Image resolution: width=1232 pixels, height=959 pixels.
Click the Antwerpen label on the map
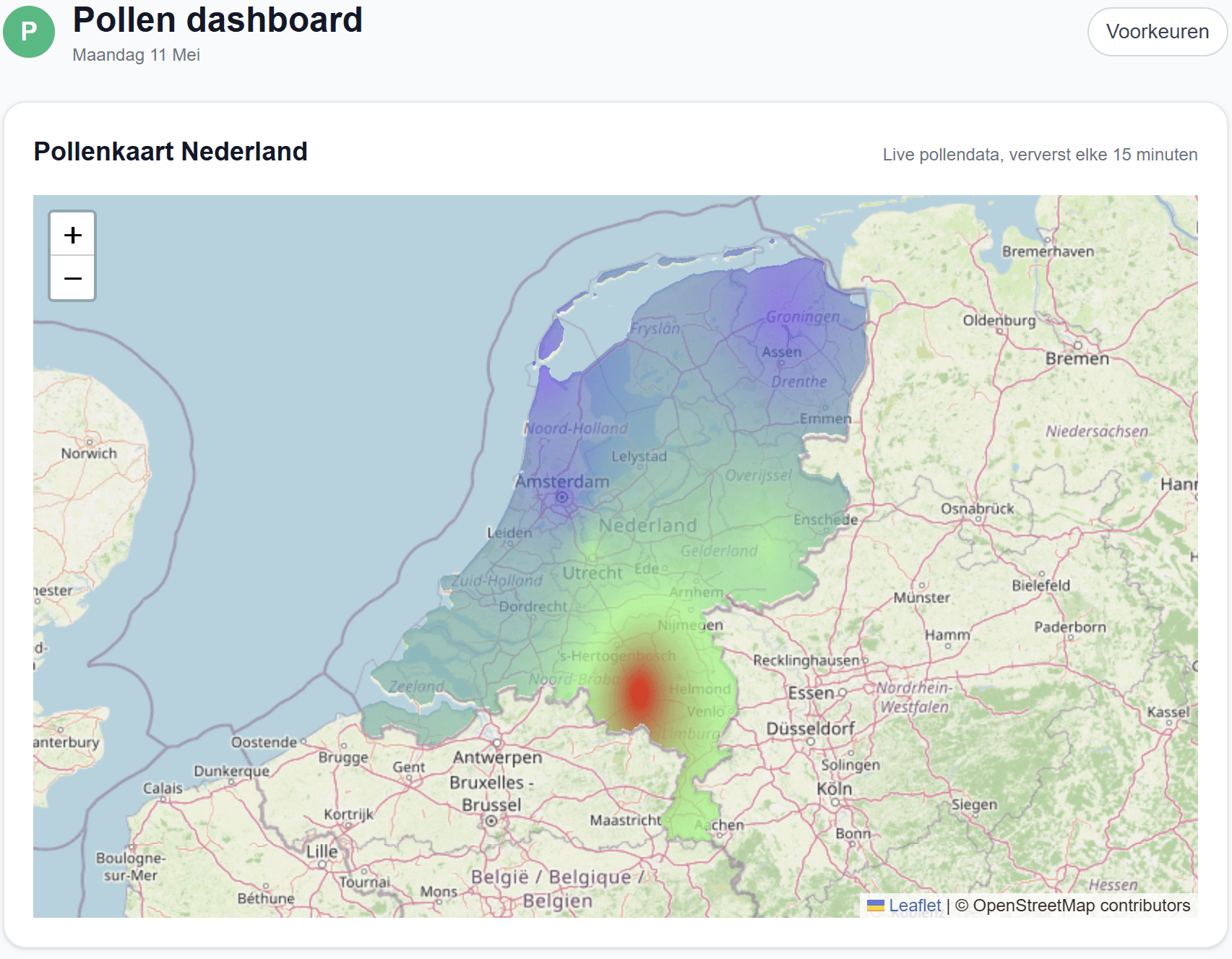497,757
